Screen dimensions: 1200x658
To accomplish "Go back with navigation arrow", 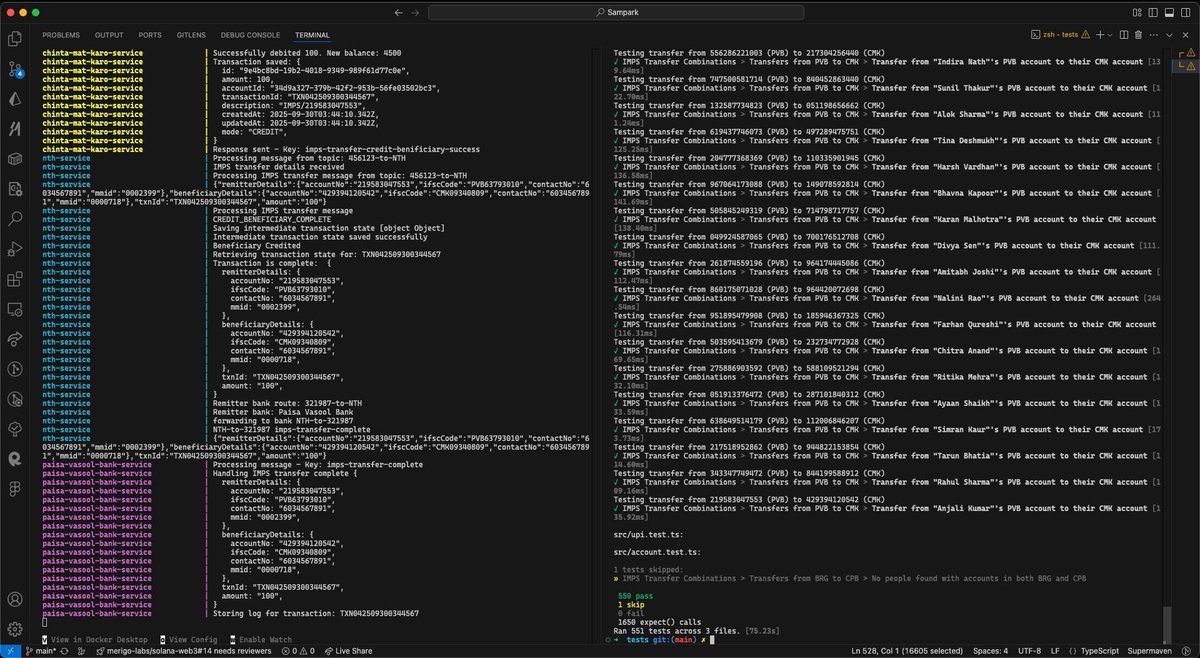I will 400,13.
